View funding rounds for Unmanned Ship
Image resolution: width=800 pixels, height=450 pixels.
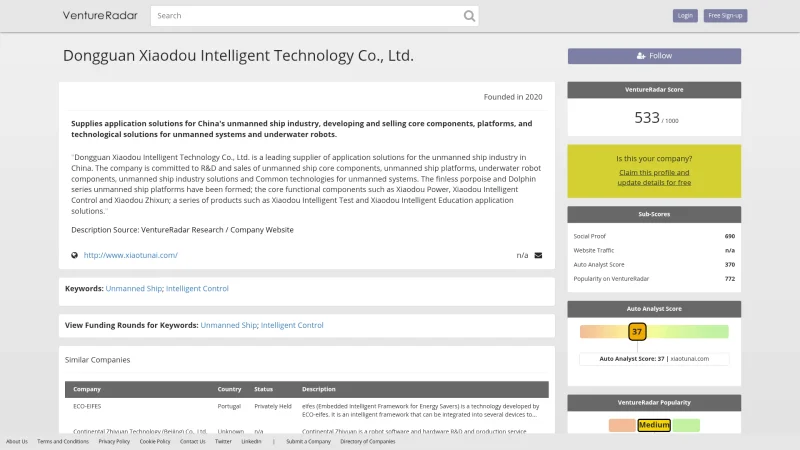pos(229,325)
